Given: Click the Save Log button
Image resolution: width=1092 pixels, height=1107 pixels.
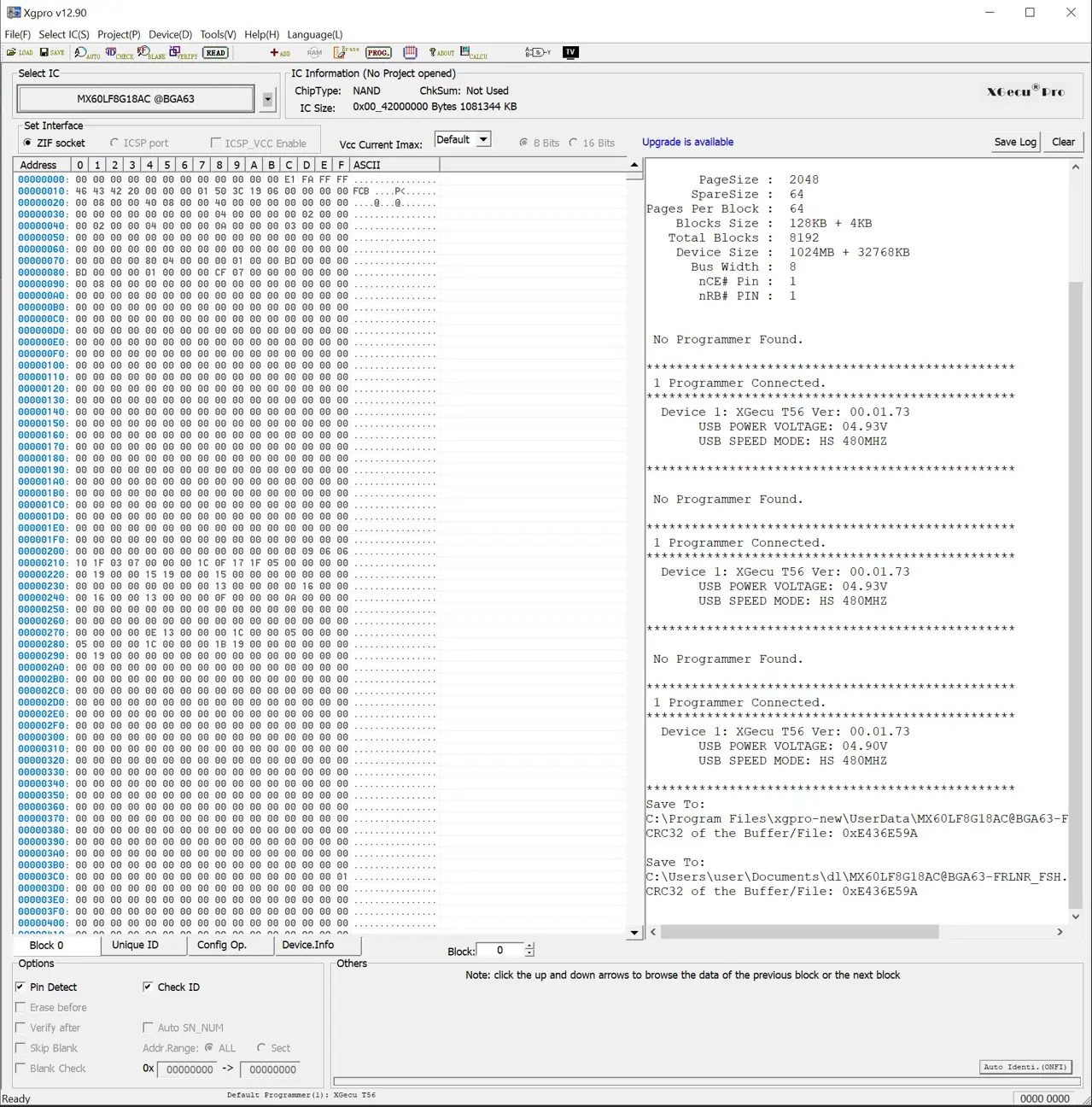Looking at the screenshot, I should pyautogui.click(x=1015, y=142).
